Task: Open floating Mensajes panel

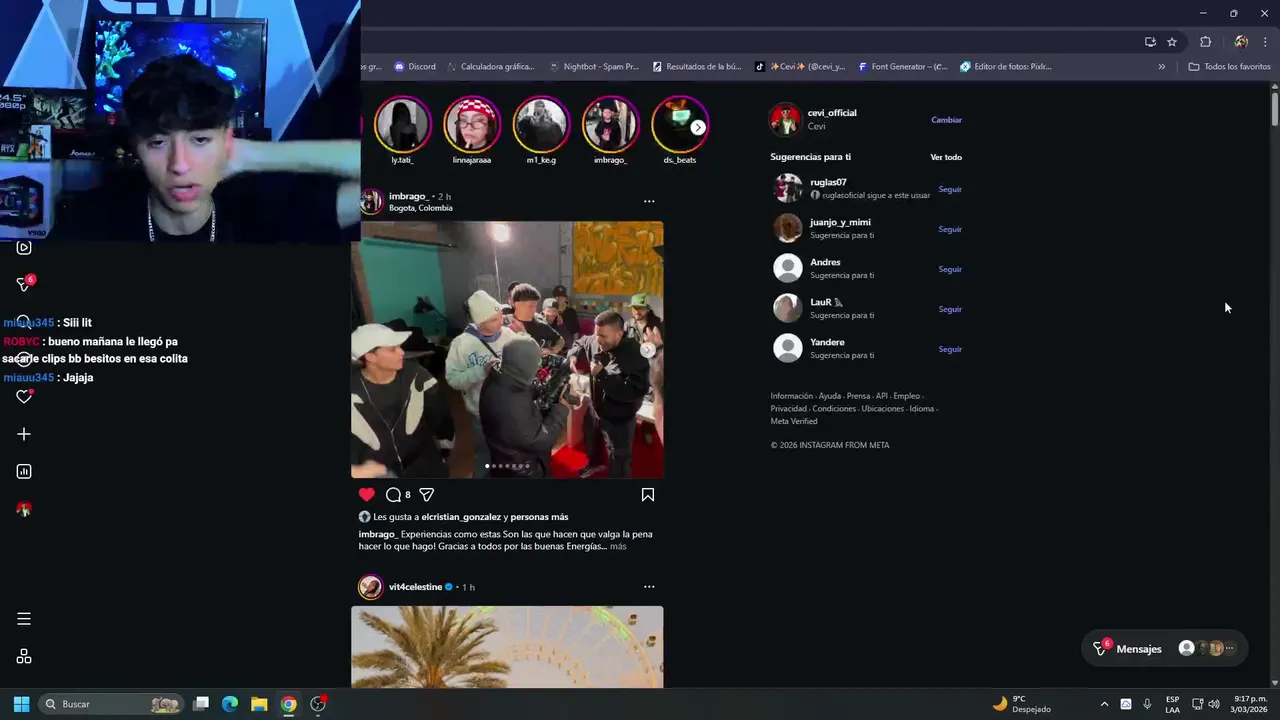Action: (x=1165, y=648)
